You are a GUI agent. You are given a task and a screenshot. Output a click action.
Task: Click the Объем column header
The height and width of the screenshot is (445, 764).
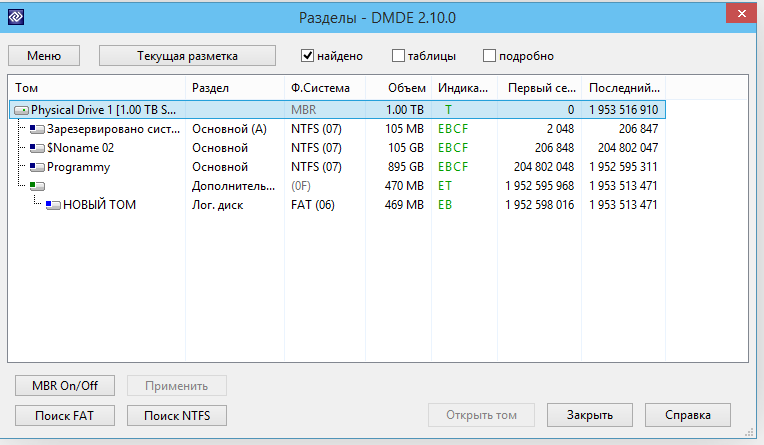coord(399,88)
